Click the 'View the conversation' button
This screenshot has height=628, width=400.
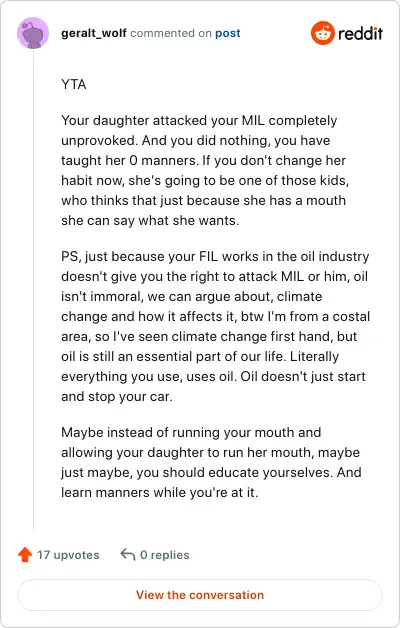coord(200,595)
